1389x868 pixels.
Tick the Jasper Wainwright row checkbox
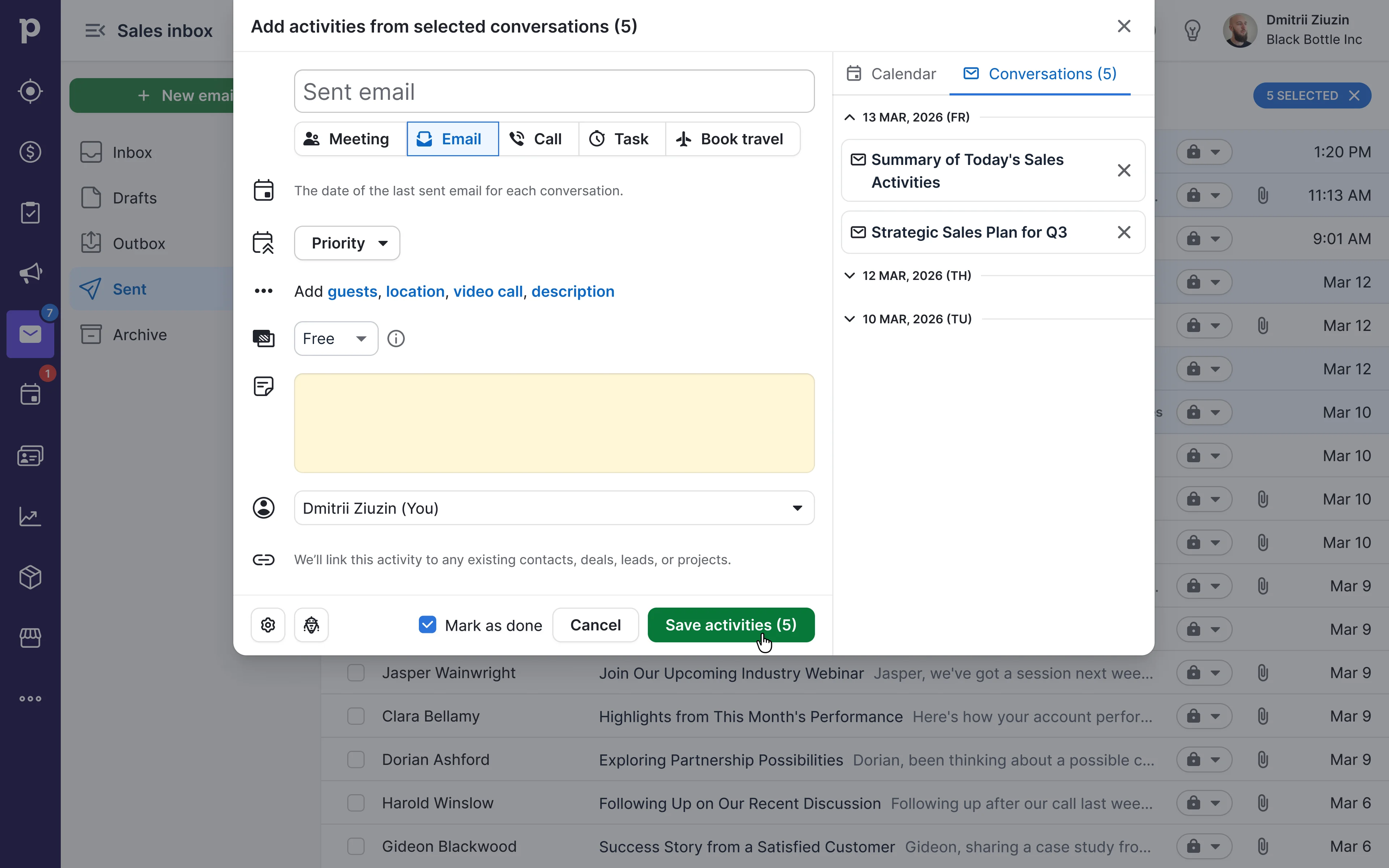tap(356, 673)
